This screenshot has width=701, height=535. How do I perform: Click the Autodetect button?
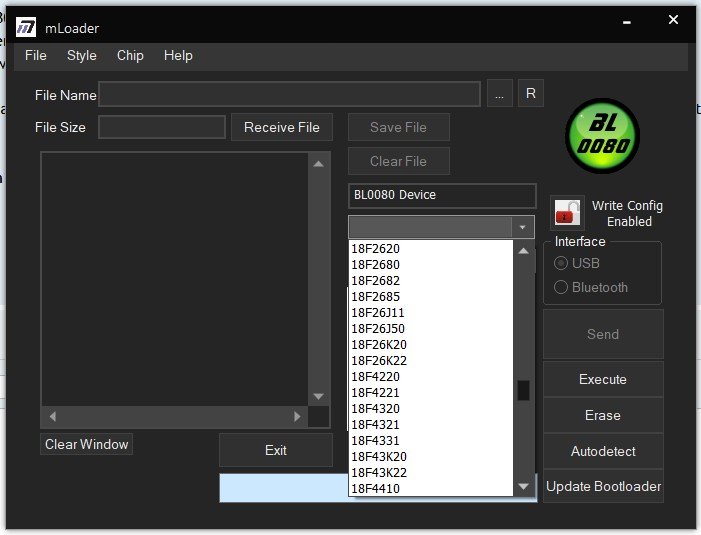[x=603, y=451]
